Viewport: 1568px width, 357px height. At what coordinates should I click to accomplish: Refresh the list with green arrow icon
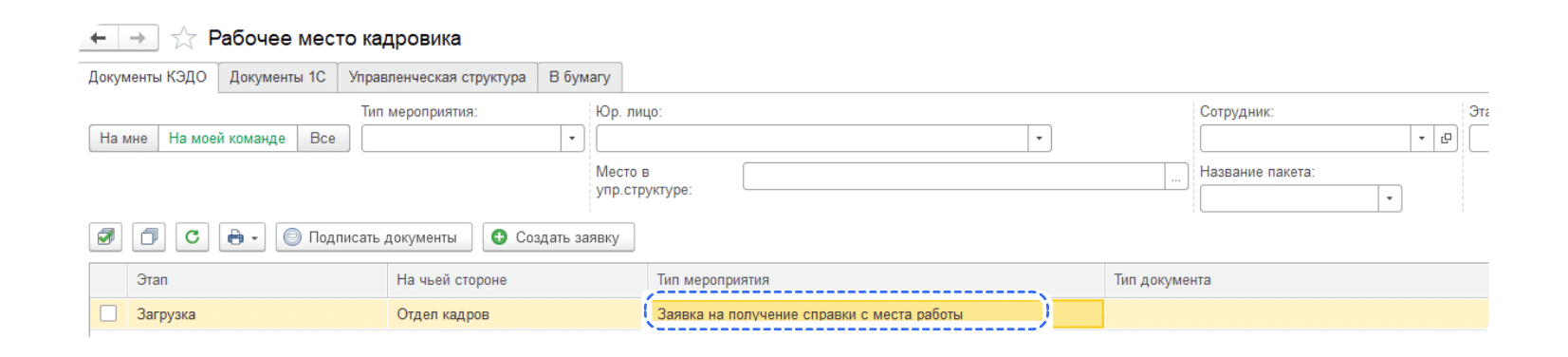point(193,236)
